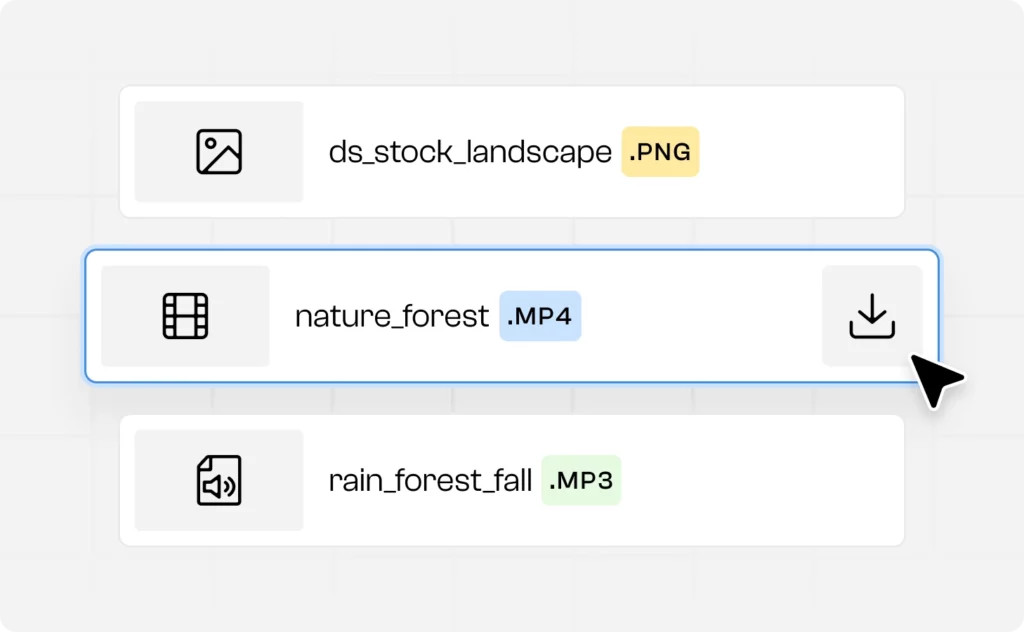Click blank space between .MP4 badge and download button
Image resolution: width=1024 pixels, height=632 pixels.
(700, 316)
